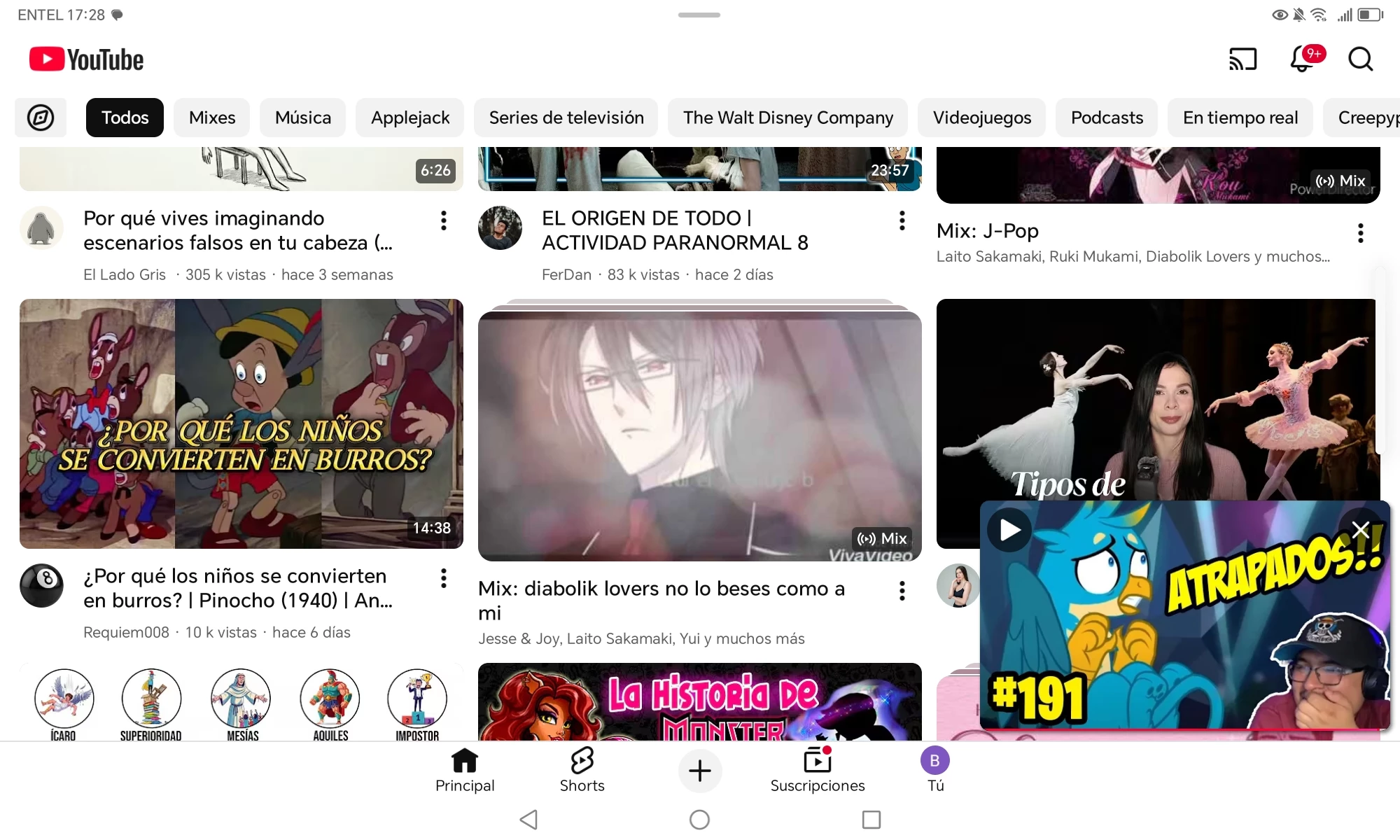This screenshot has height=840, width=1400.
Task: Open options for 'Por qué vives imaginando' video
Action: (x=443, y=220)
